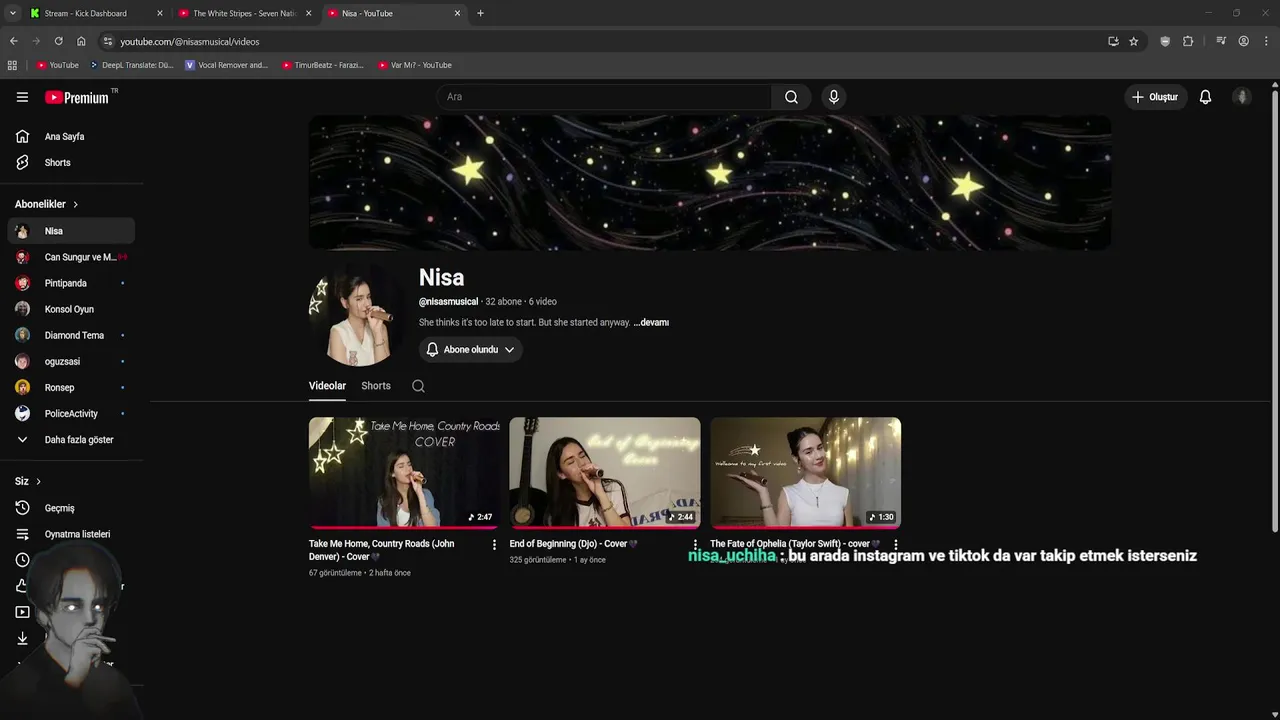Click the search input field Ara
This screenshot has width=1280, height=720.
click(604, 97)
